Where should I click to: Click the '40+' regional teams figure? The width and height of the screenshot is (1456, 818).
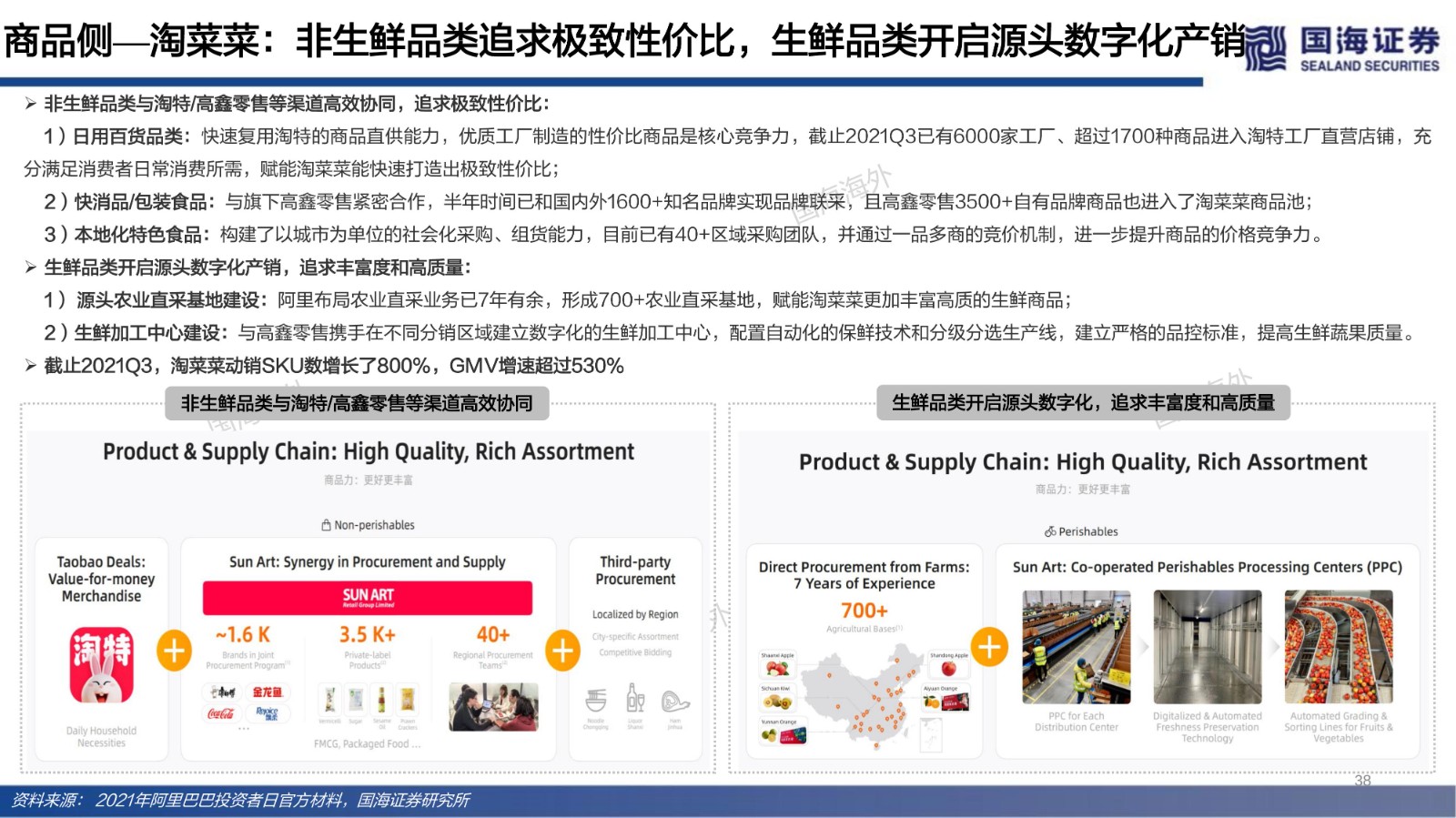tap(493, 634)
